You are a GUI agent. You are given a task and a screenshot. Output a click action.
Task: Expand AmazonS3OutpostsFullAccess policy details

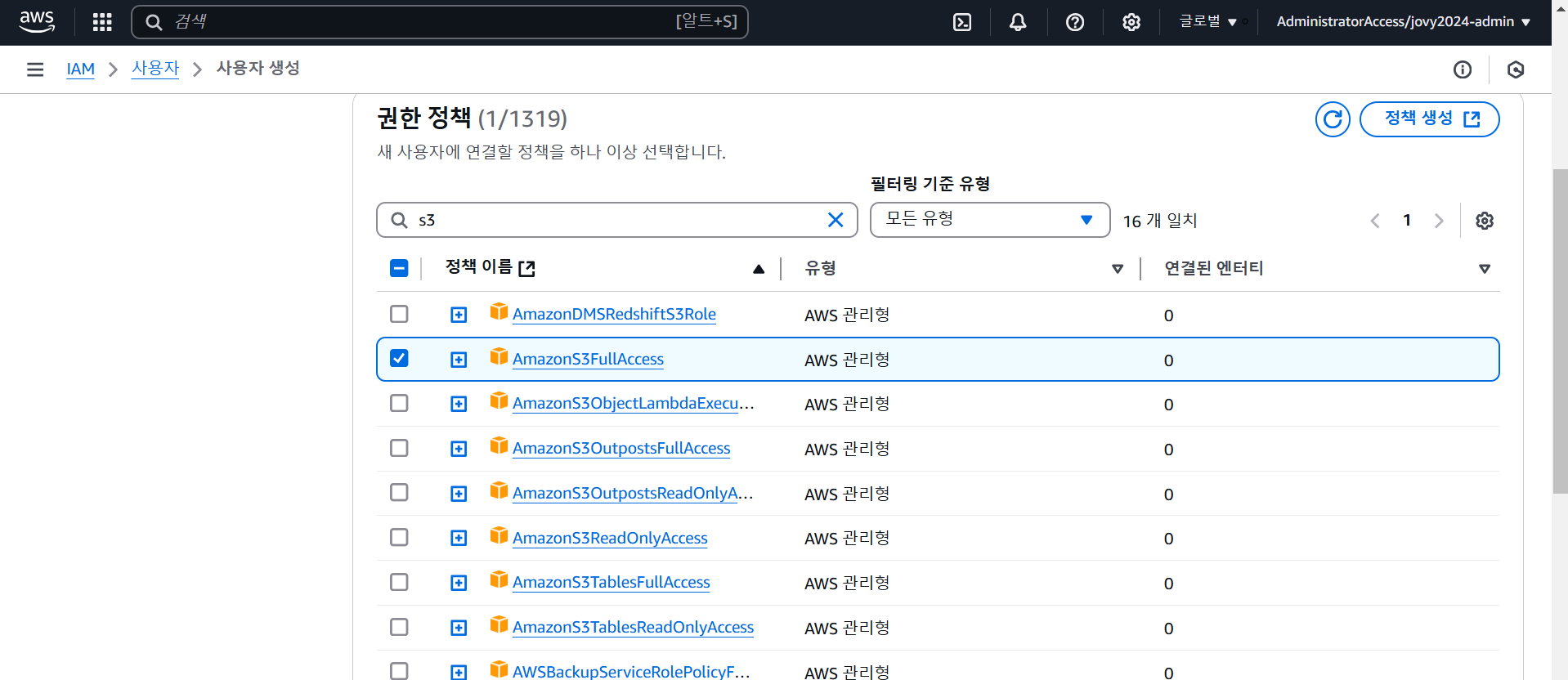[459, 449]
